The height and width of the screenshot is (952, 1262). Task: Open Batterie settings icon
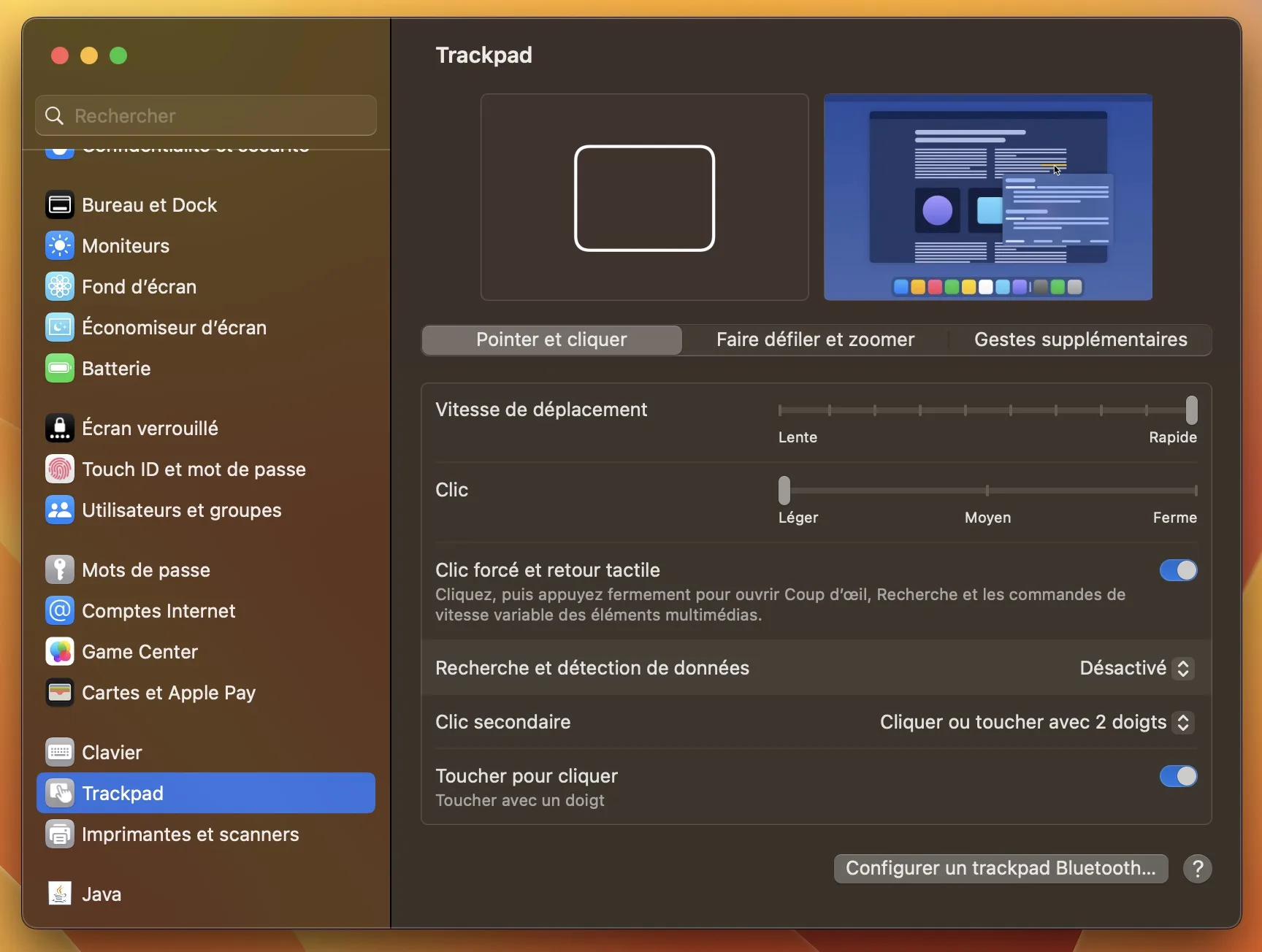point(59,369)
